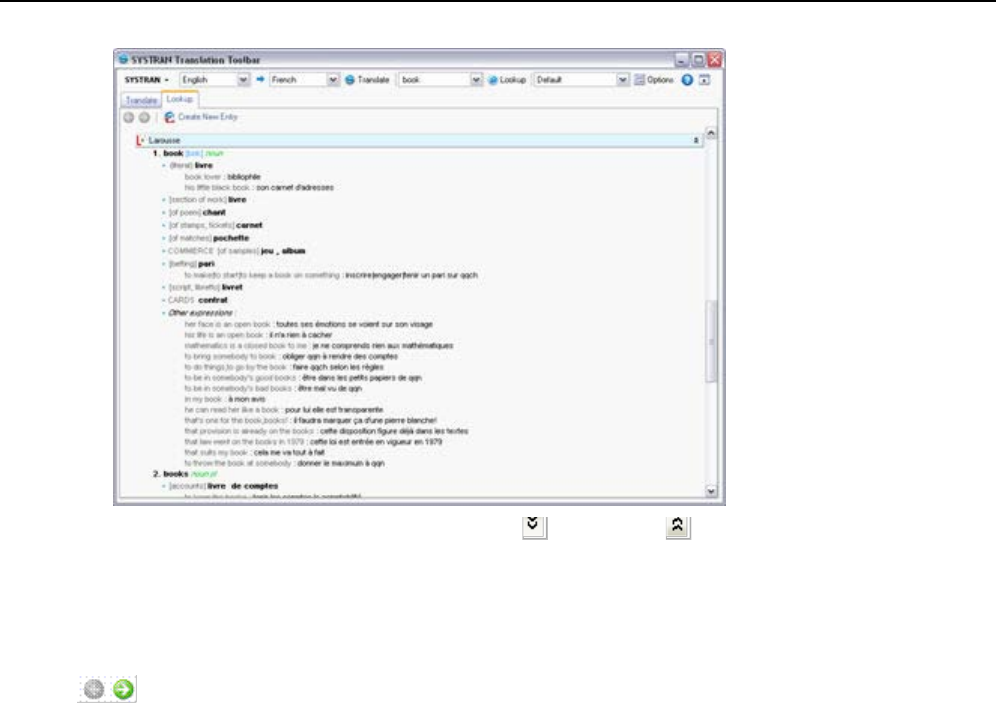This screenshot has height=704, width=996.
Task: Open the SYSTRAN menu
Action: point(146,80)
